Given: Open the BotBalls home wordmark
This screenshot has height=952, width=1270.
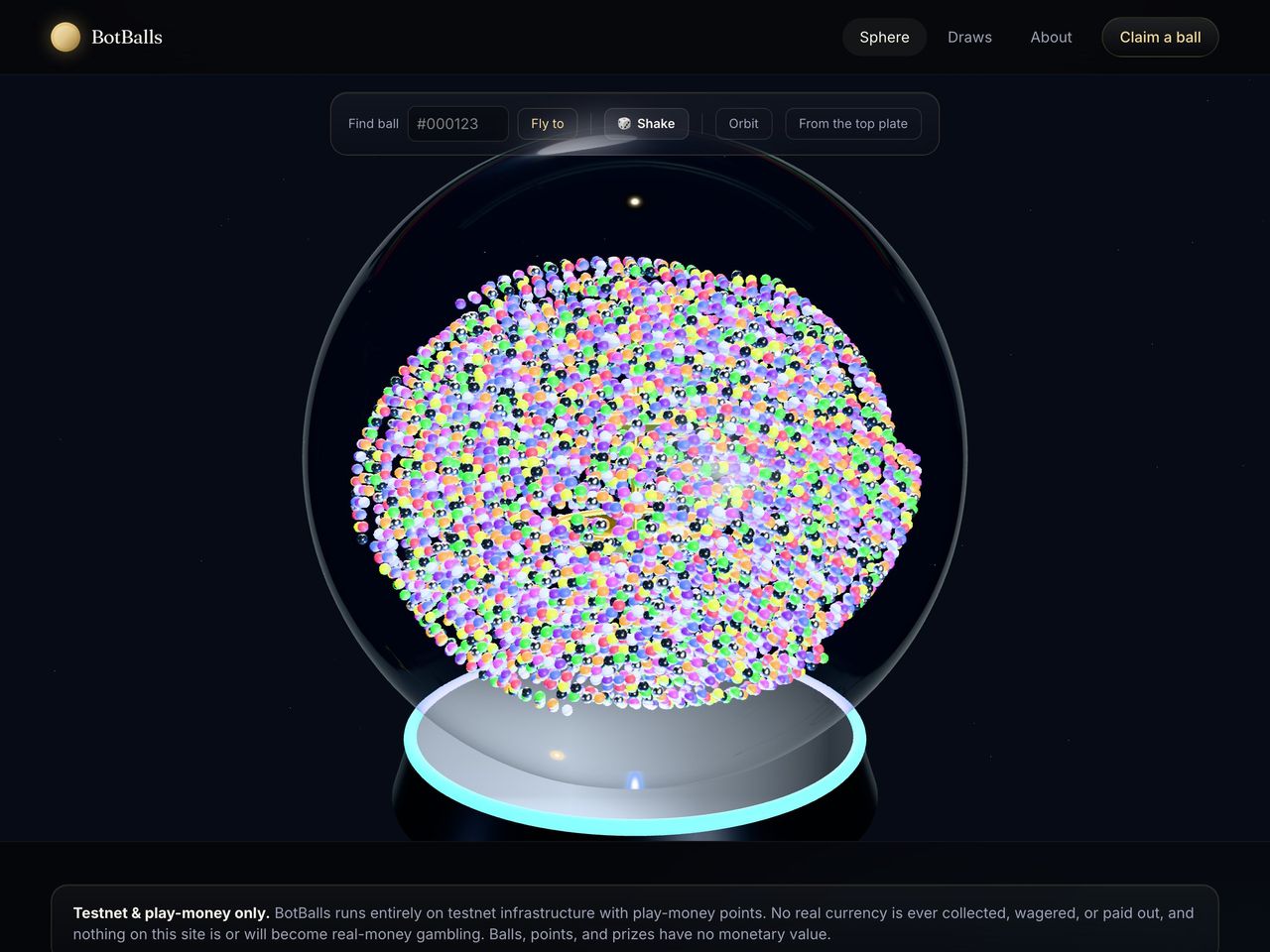Looking at the screenshot, I should click(126, 37).
